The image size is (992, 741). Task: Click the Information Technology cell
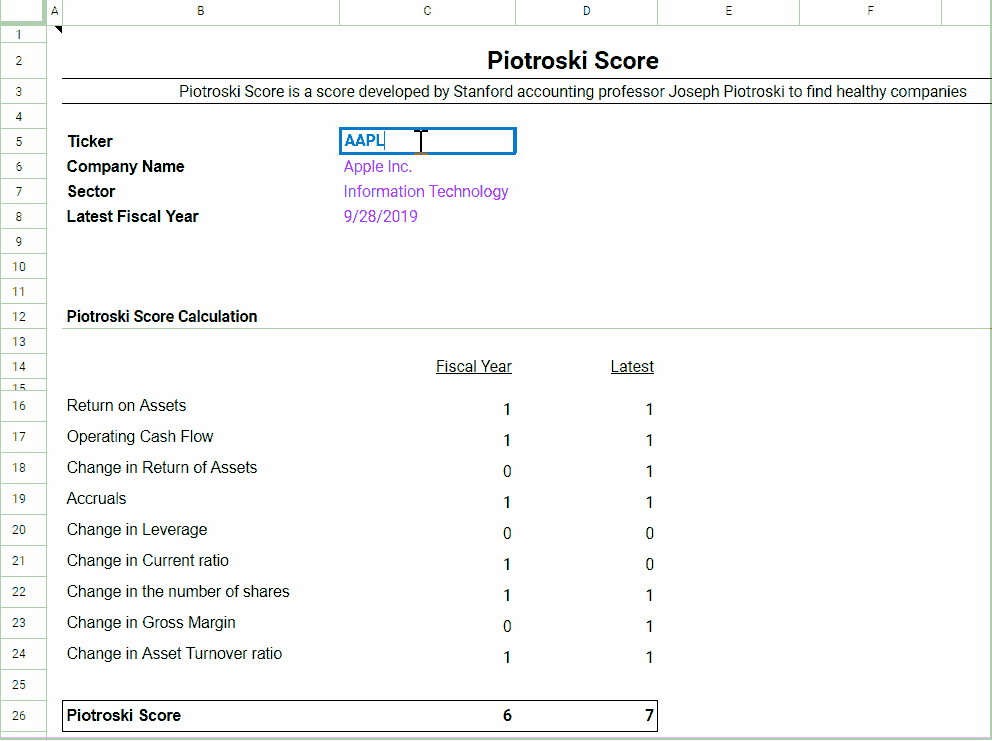[426, 191]
